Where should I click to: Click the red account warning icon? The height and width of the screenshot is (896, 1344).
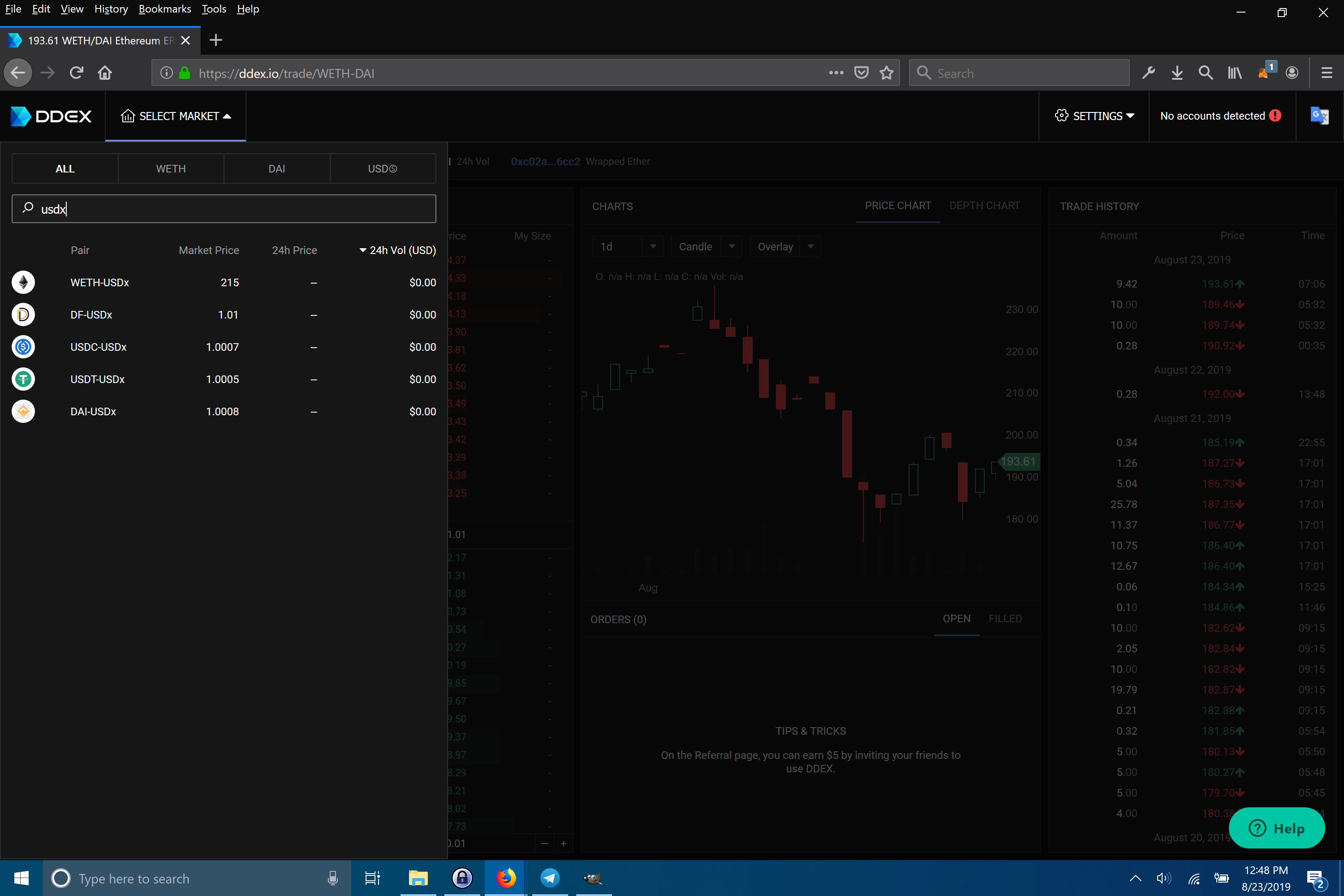(1275, 116)
